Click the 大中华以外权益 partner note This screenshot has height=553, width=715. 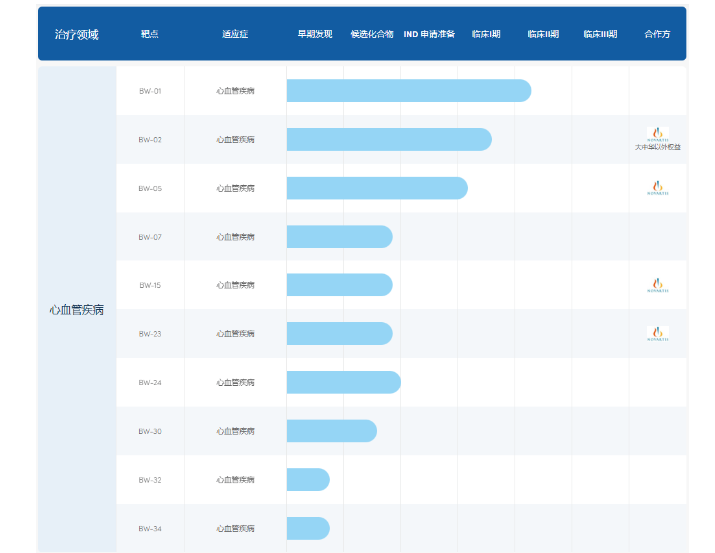(x=657, y=147)
